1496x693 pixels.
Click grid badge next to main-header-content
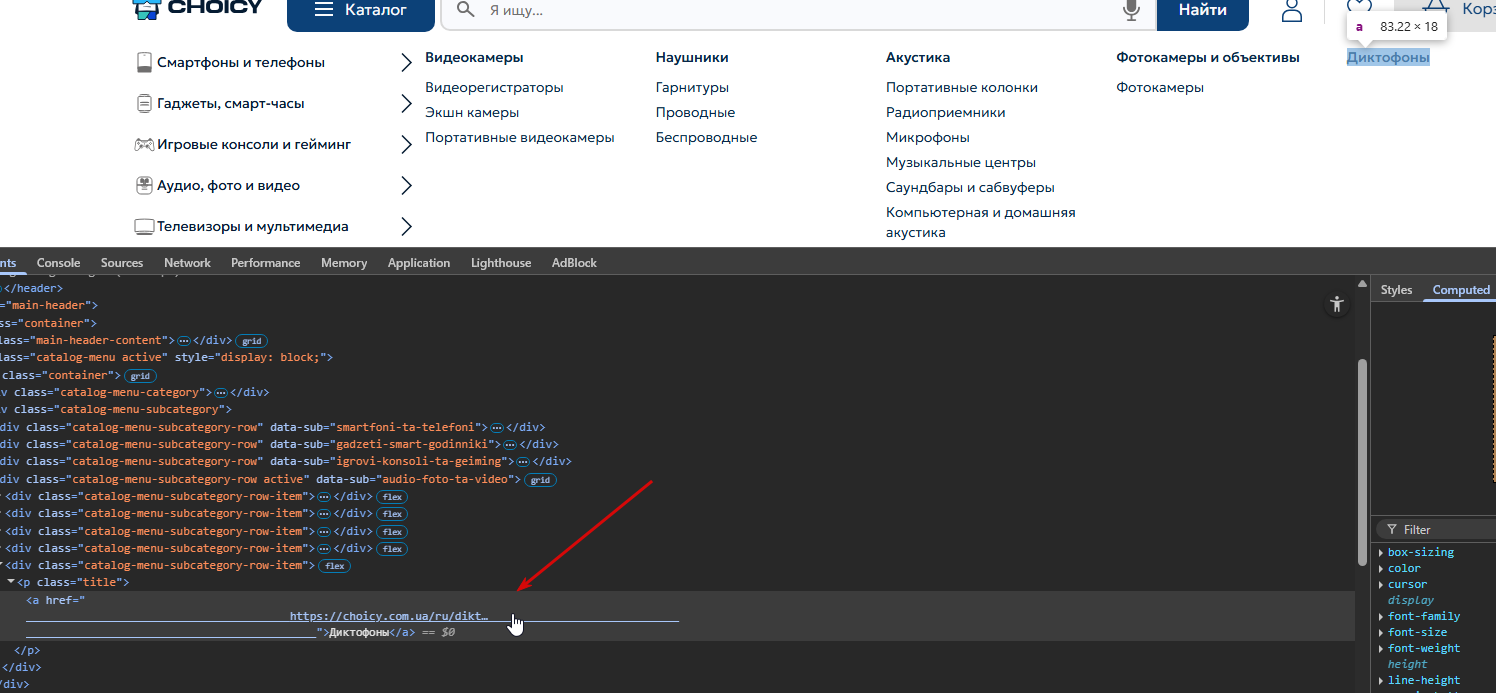[x=251, y=341]
